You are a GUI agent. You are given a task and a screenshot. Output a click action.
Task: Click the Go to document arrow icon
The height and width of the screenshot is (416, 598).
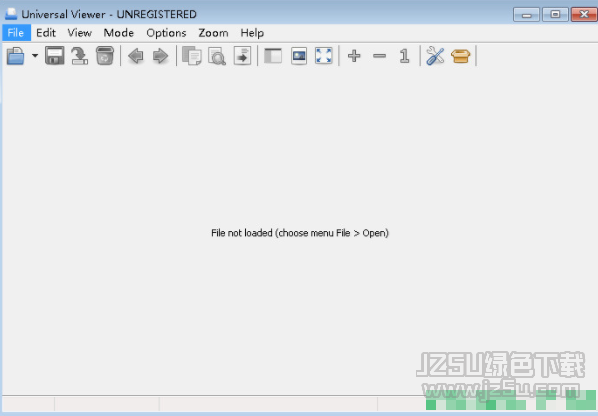243,56
